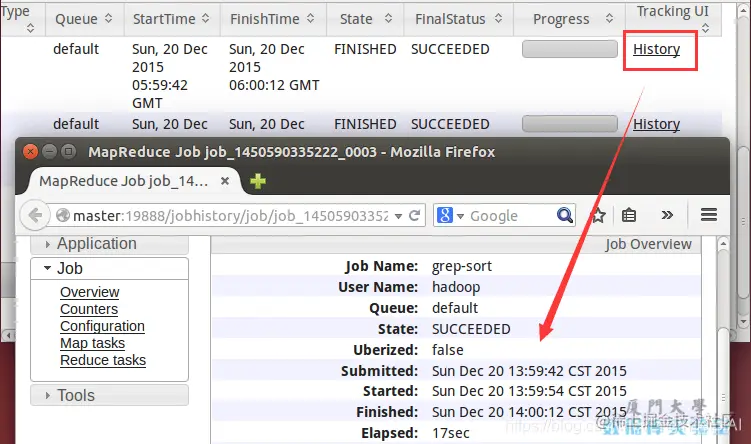Select the job name value grep-sort
The width and height of the screenshot is (751, 444).
click(462, 266)
